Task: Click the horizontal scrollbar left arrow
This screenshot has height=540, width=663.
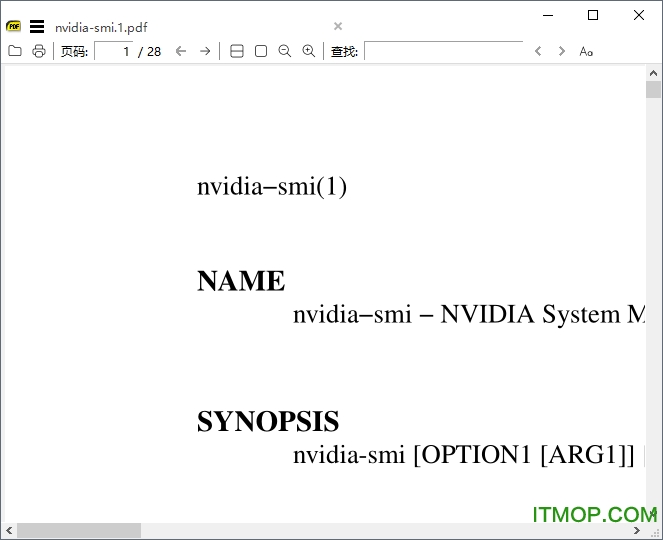Action: point(9,530)
